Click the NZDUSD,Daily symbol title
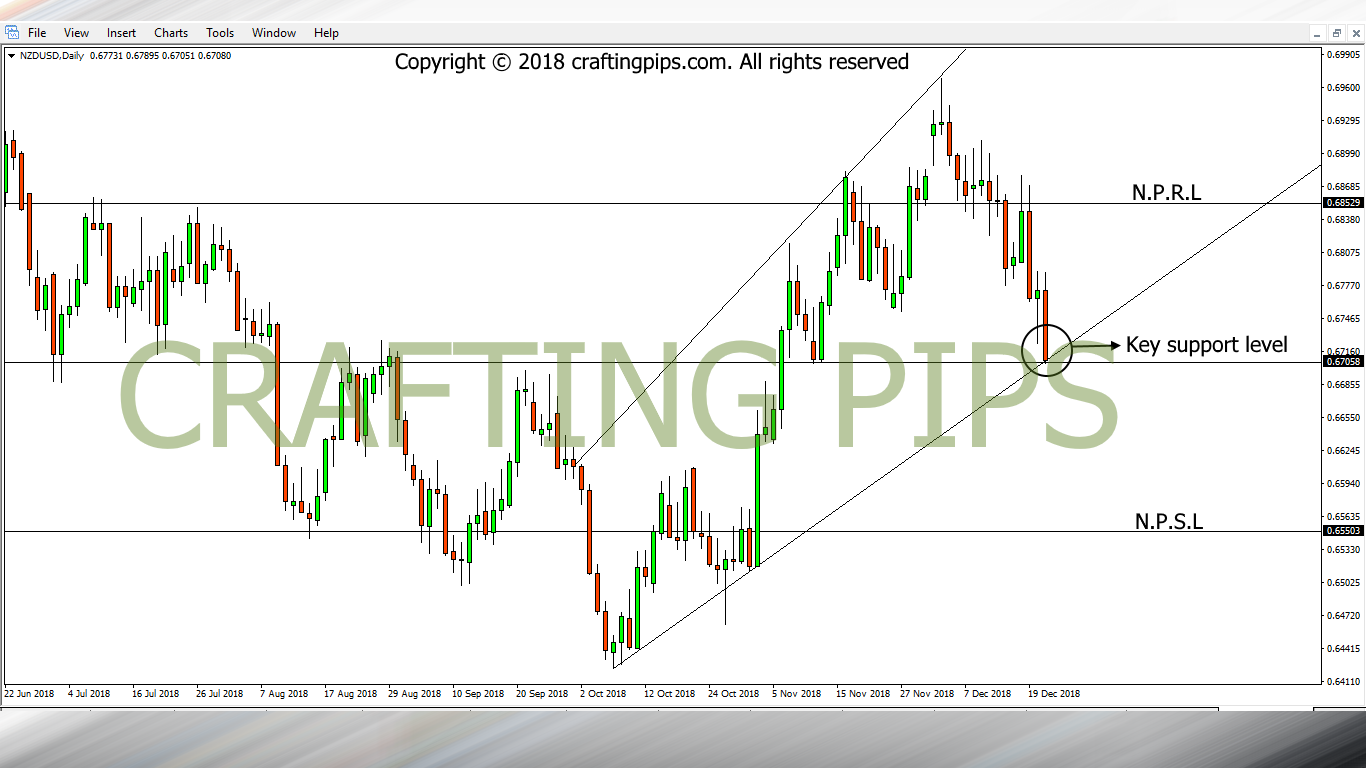 pos(51,56)
